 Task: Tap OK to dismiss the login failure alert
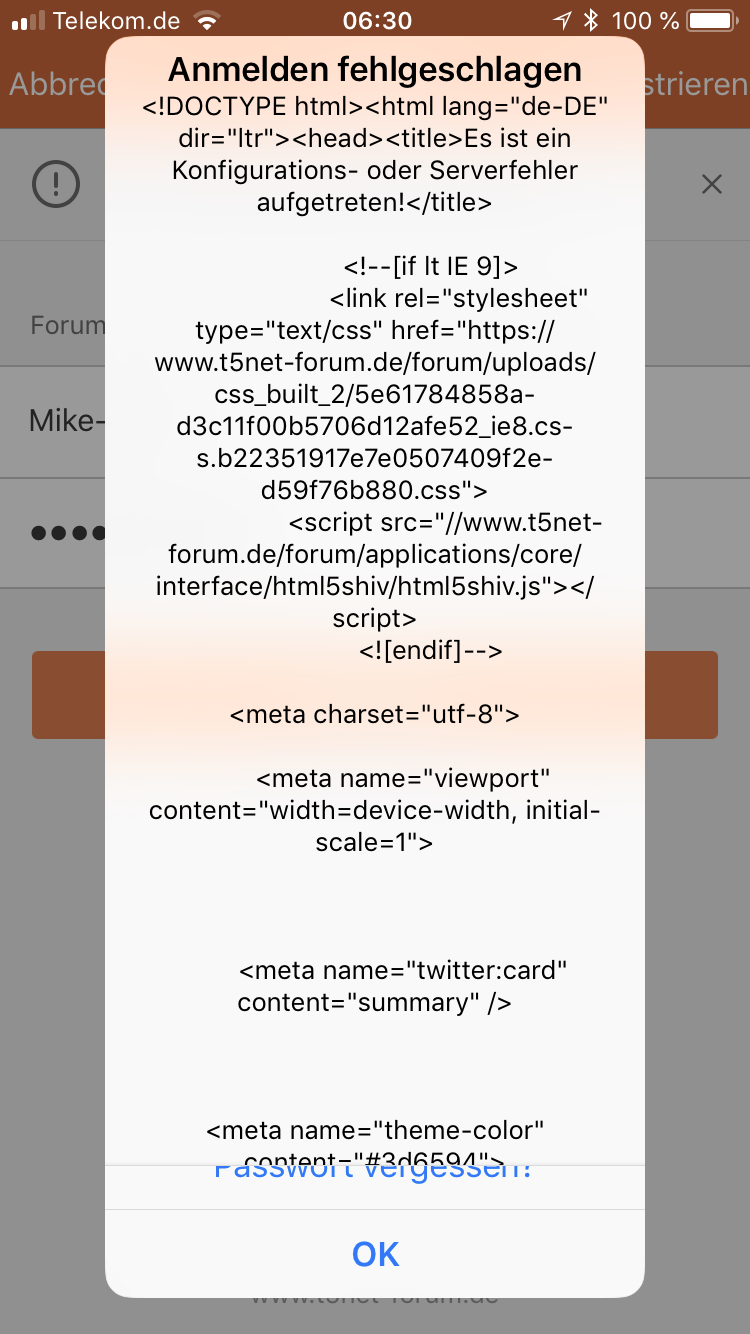pyautogui.click(x=375, y=1254)
